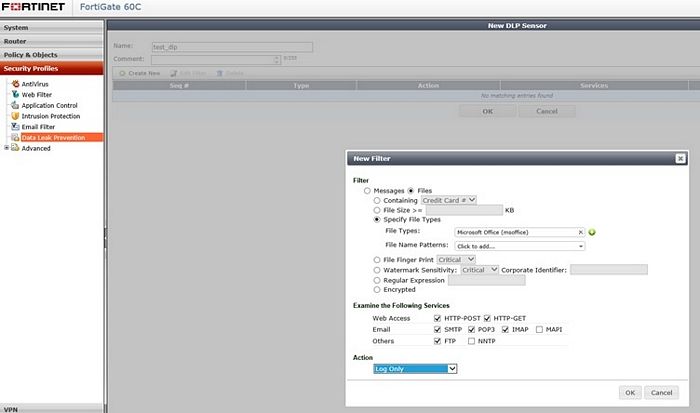This screenshot has width=700, height=413.
Task: Open the System menu section
Action: pos(52,27)
